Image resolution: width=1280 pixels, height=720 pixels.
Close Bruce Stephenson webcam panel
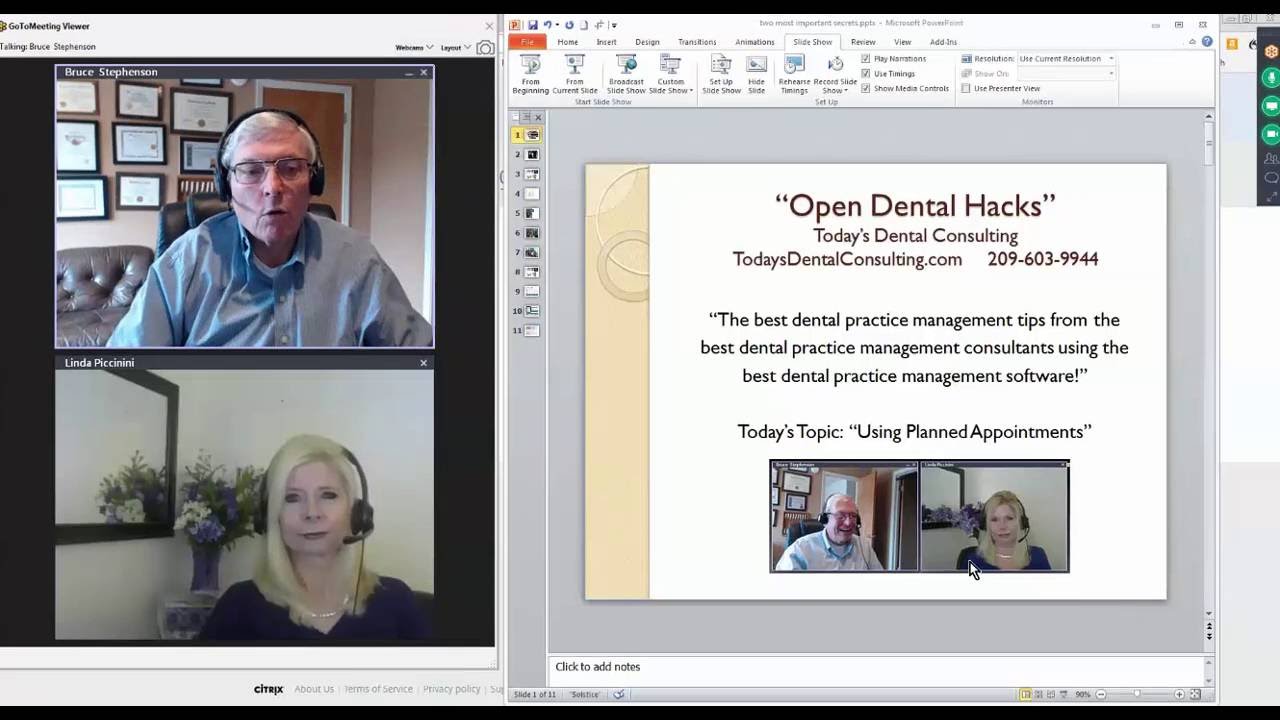424,72
